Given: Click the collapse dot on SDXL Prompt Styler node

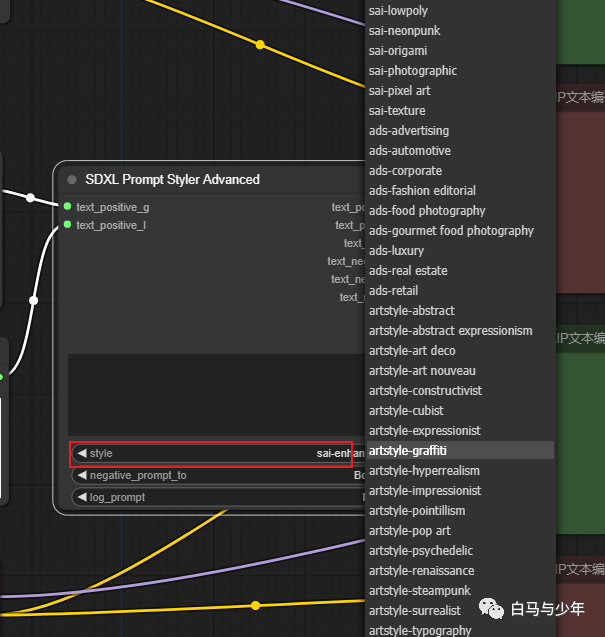Looking at the screenshot, I should pos(72,180).
